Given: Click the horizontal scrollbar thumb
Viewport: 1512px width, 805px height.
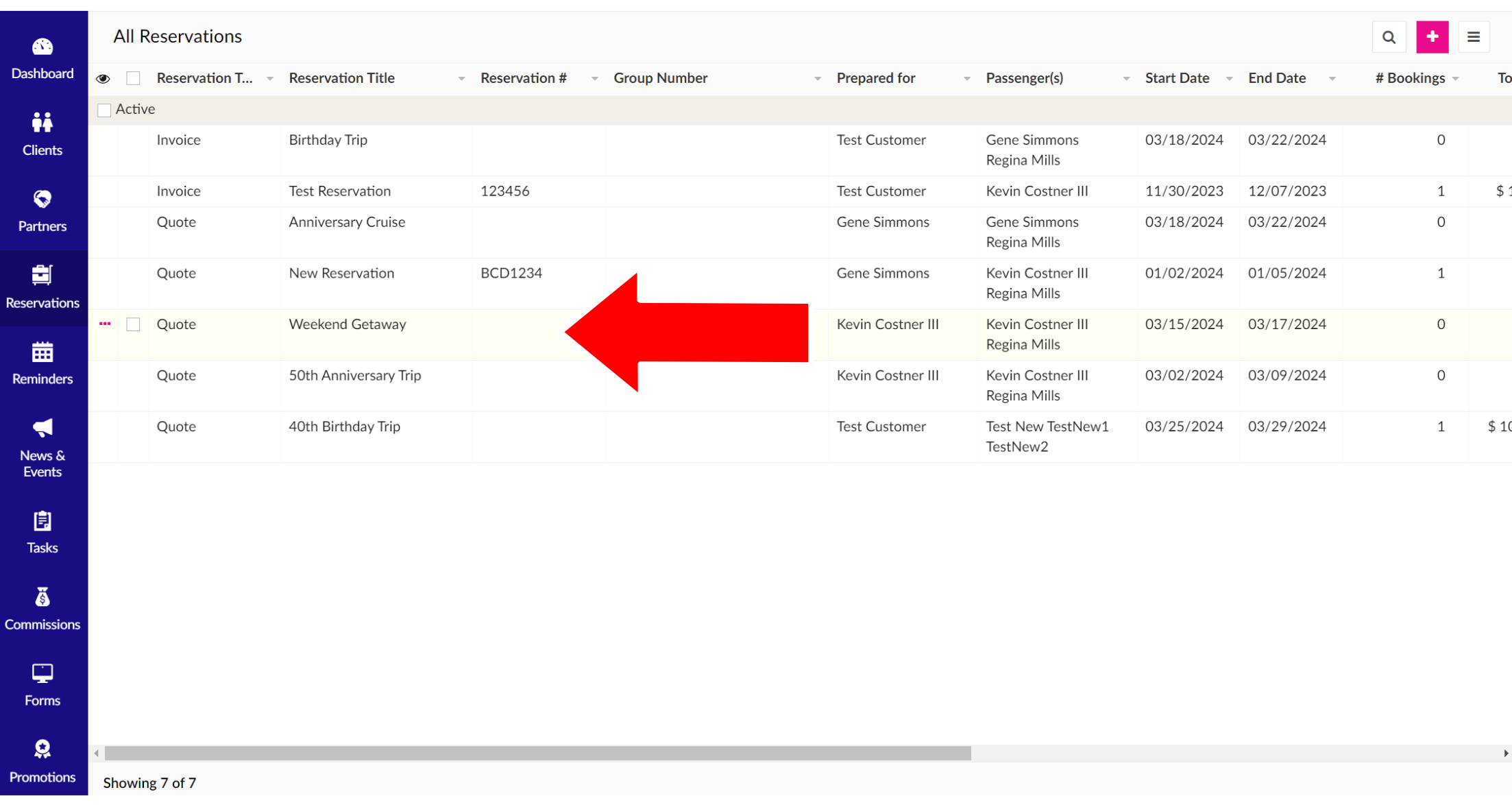Looking at the screenshot, I should (x=537, y=754).
